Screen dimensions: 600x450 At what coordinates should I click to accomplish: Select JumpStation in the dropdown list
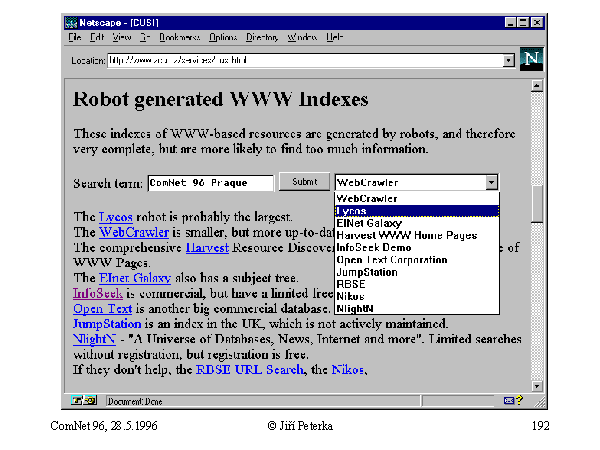417,272
